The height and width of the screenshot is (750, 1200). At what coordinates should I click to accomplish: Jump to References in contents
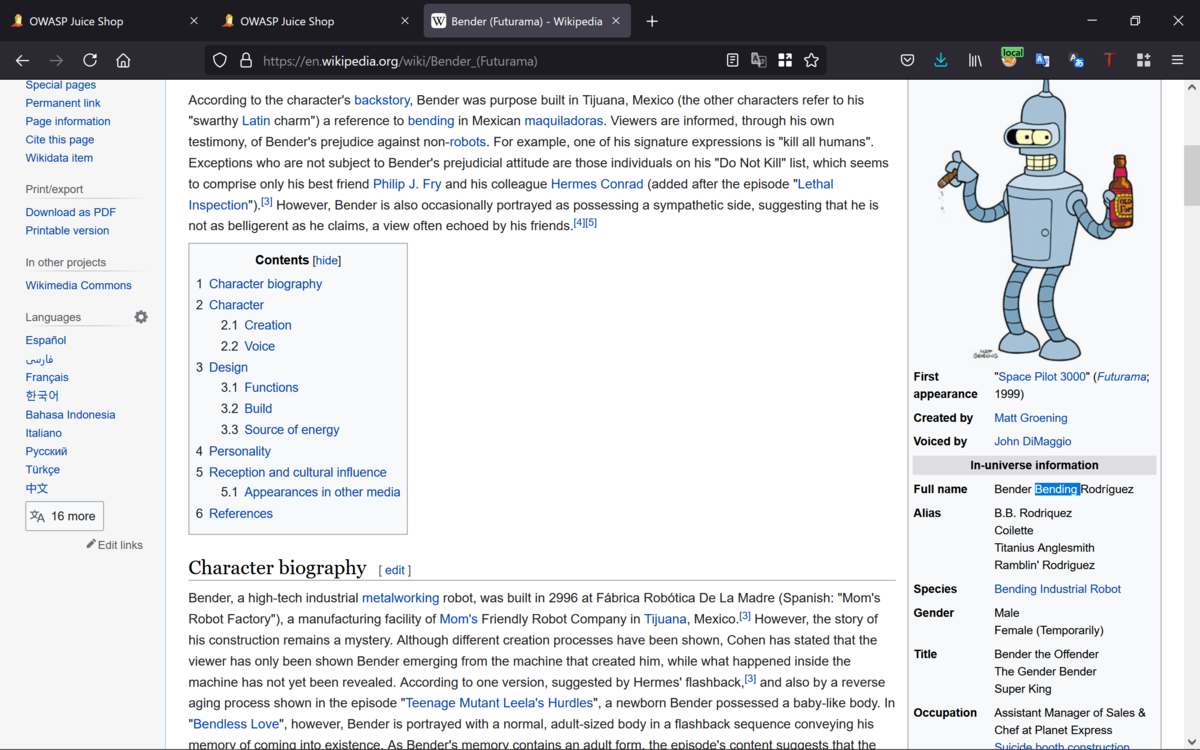coord(241,514)
